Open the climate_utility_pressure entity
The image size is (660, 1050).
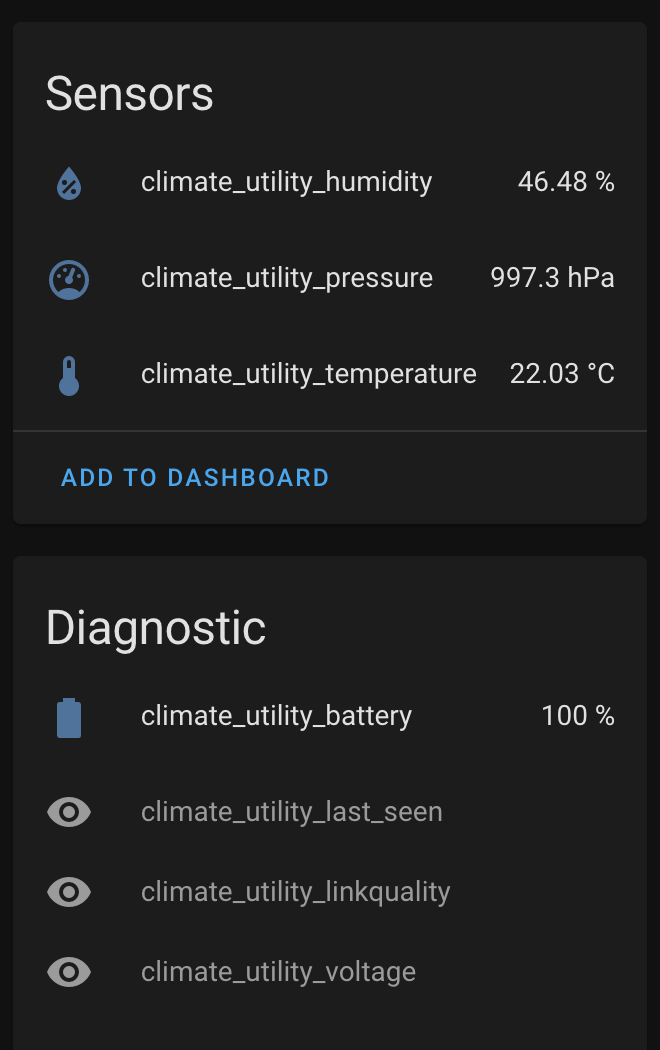(x=286, y=279)
